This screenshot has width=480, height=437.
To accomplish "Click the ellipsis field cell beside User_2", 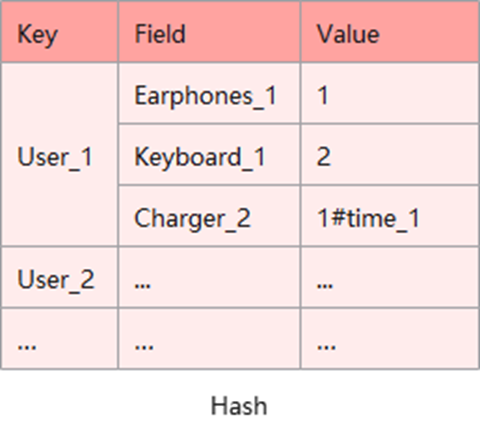I will 209,277.
